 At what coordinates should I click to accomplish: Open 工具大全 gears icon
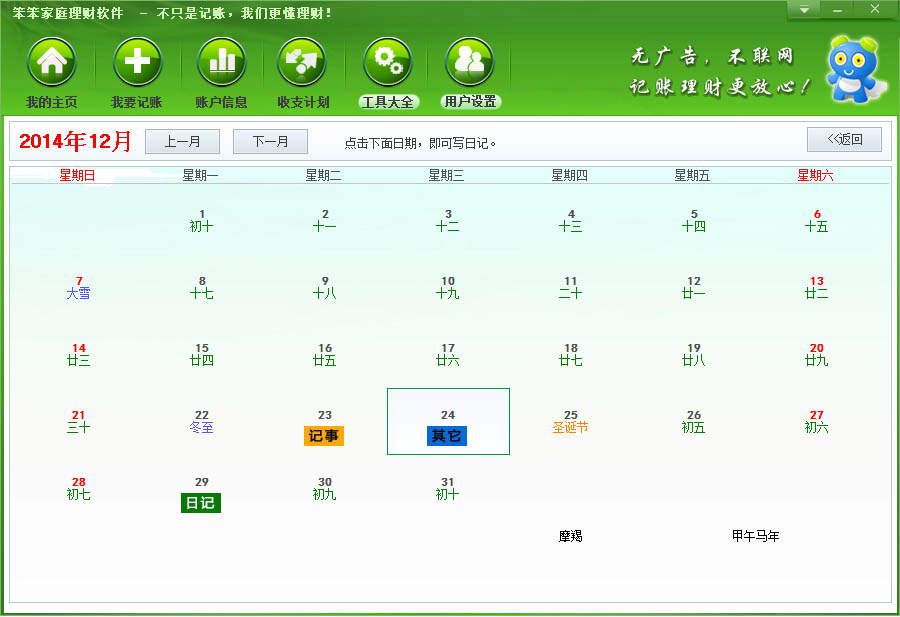[x=388, y=63]
